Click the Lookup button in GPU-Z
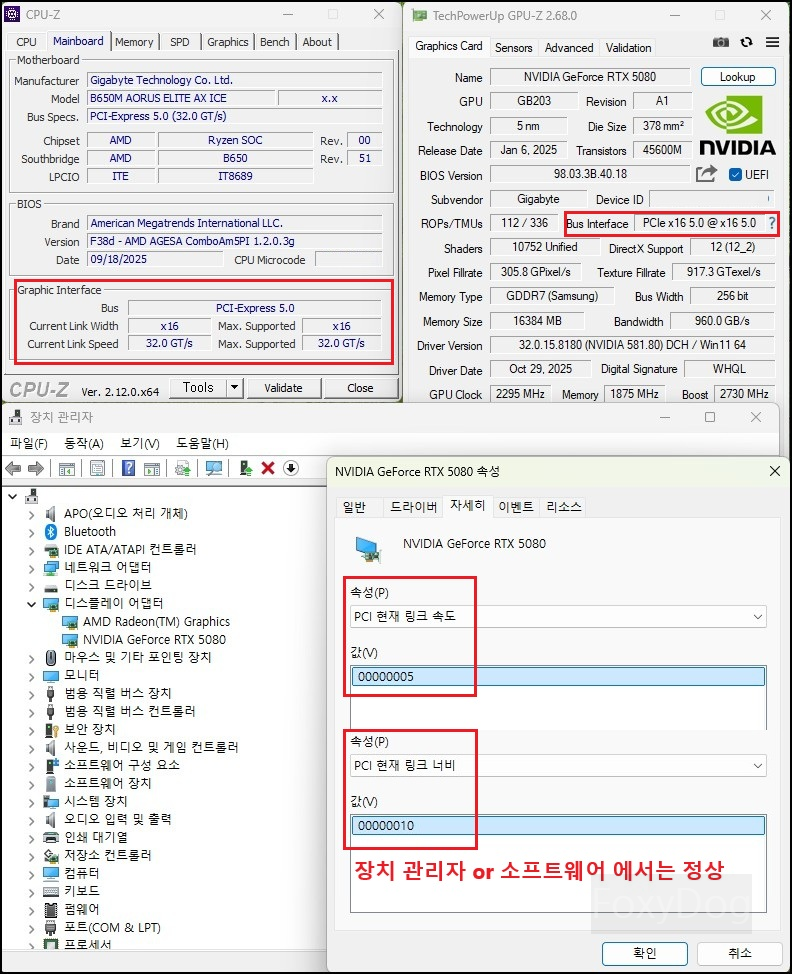792x974 pixels. (738, 77)
